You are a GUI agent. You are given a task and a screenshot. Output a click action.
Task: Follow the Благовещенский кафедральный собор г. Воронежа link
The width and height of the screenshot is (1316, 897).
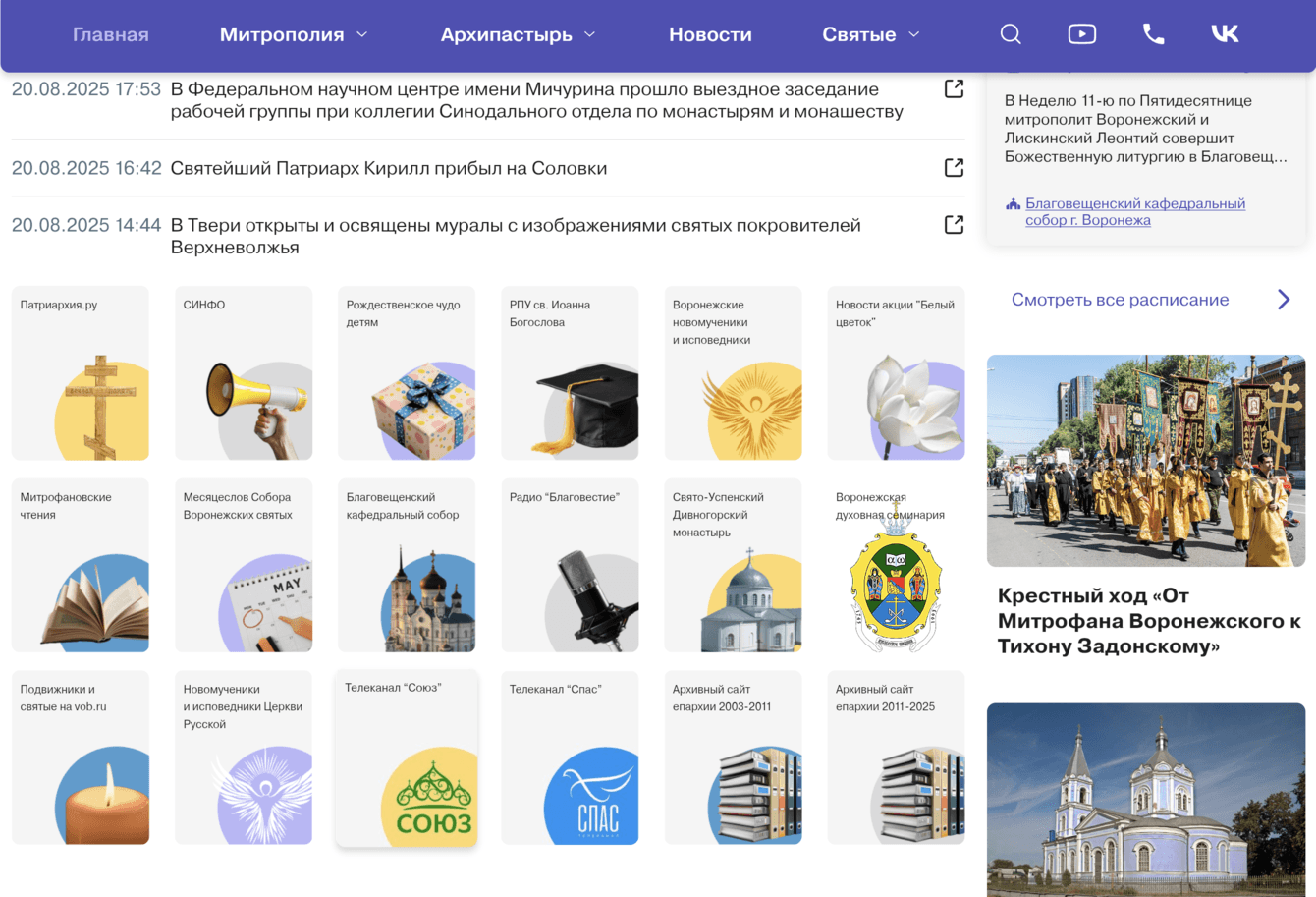pyautogui.click(x=1135, y=211)
